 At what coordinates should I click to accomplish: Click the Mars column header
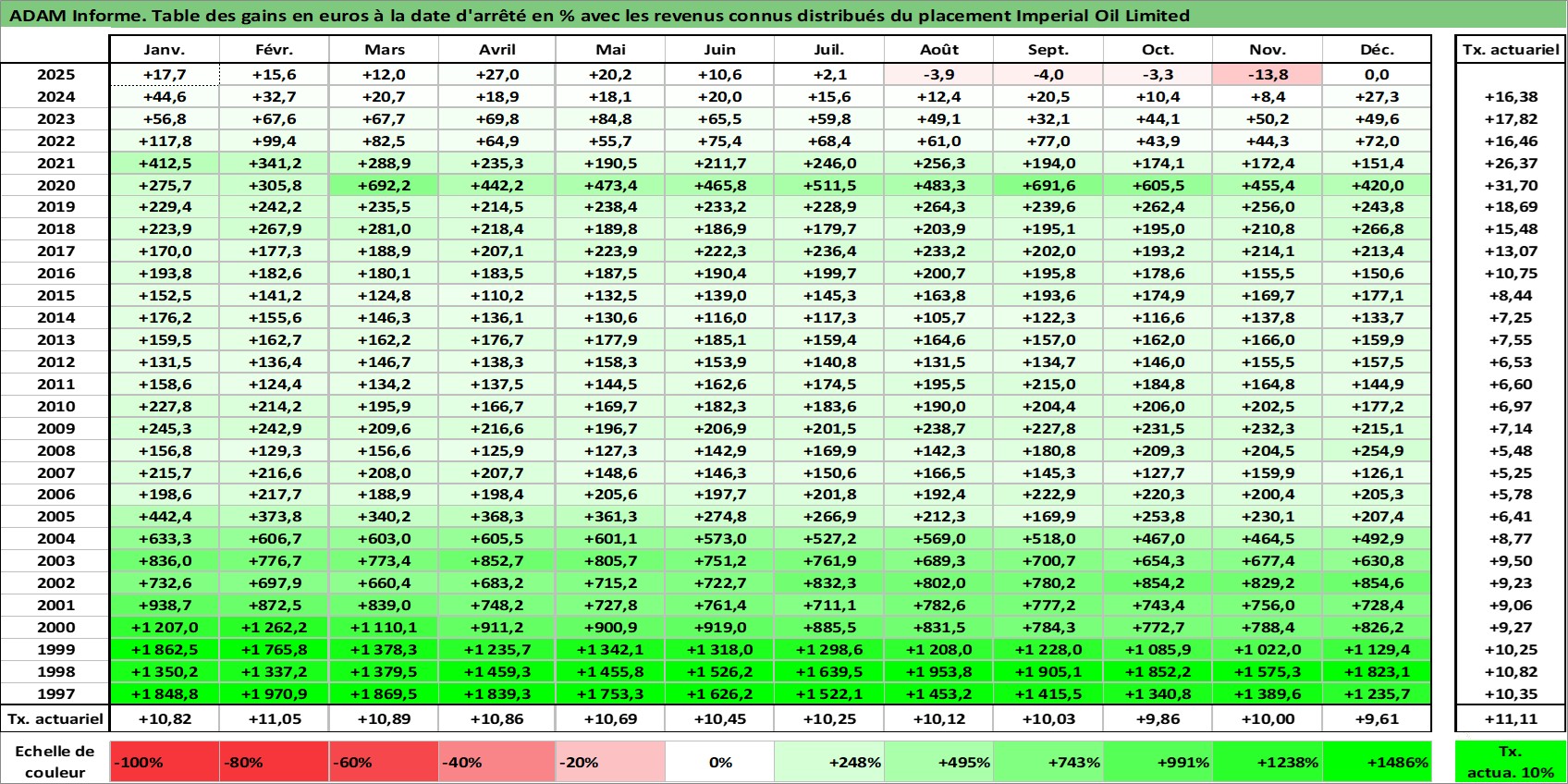[384, 50]
